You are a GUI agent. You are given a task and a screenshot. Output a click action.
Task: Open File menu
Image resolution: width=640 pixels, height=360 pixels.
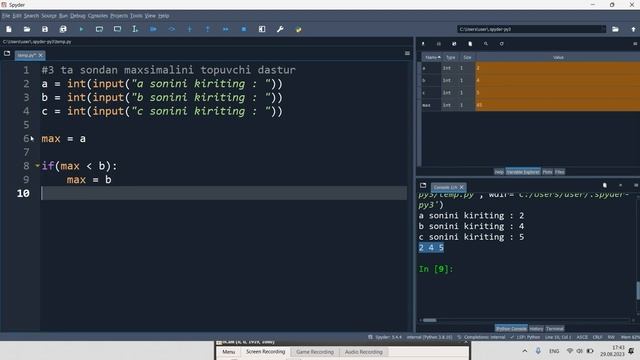pyautogui.click(x=6, y=16)
